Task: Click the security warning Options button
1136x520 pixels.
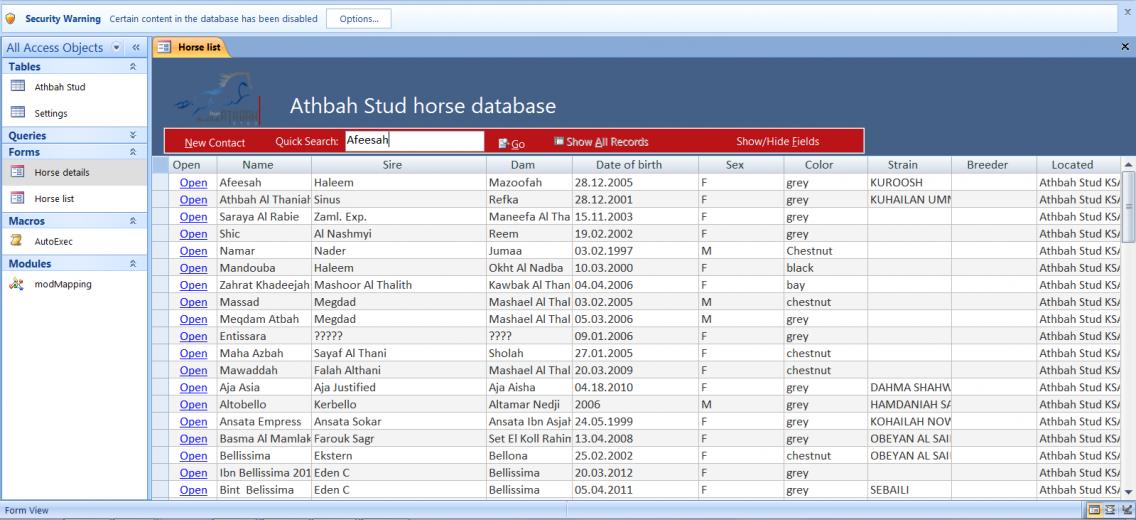Action: (x=358, y=19)
